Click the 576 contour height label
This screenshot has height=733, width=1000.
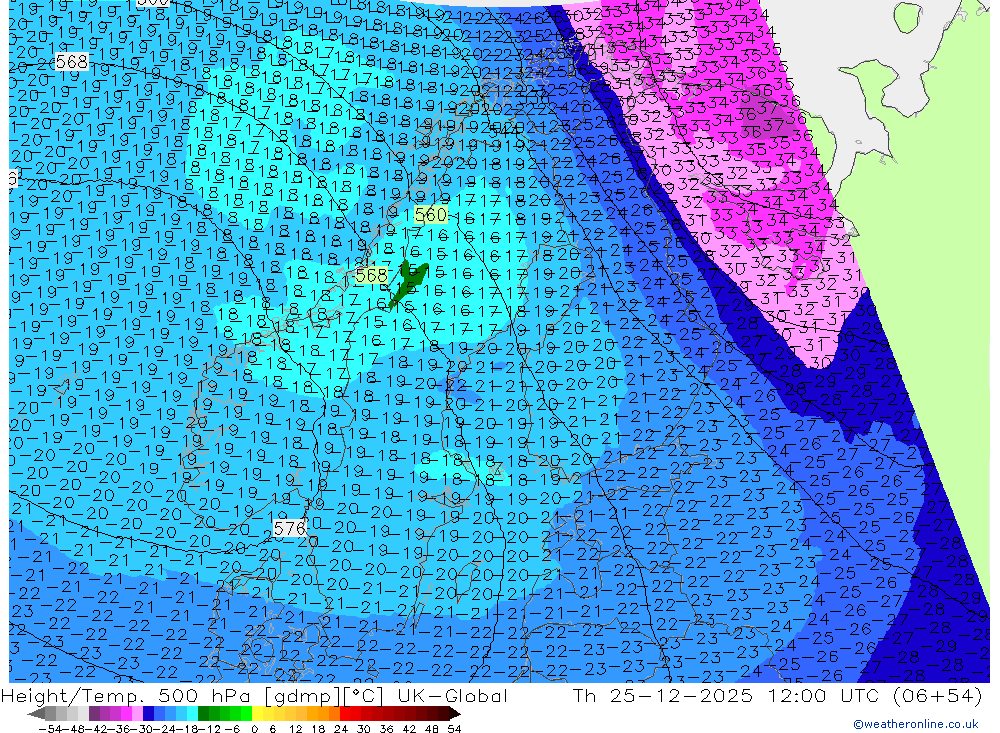click(x=290, y=528)
